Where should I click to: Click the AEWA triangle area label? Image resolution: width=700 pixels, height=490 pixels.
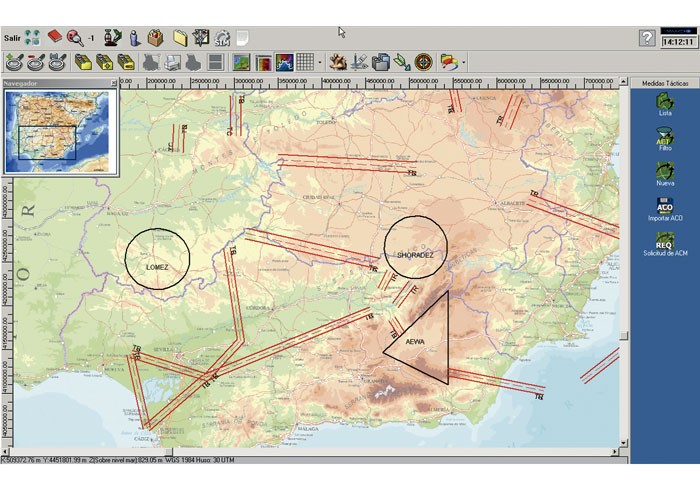point(415,342)
